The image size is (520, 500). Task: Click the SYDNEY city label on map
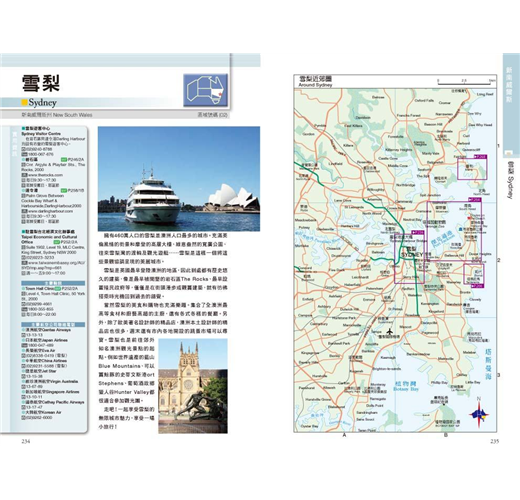coord(412,255)
